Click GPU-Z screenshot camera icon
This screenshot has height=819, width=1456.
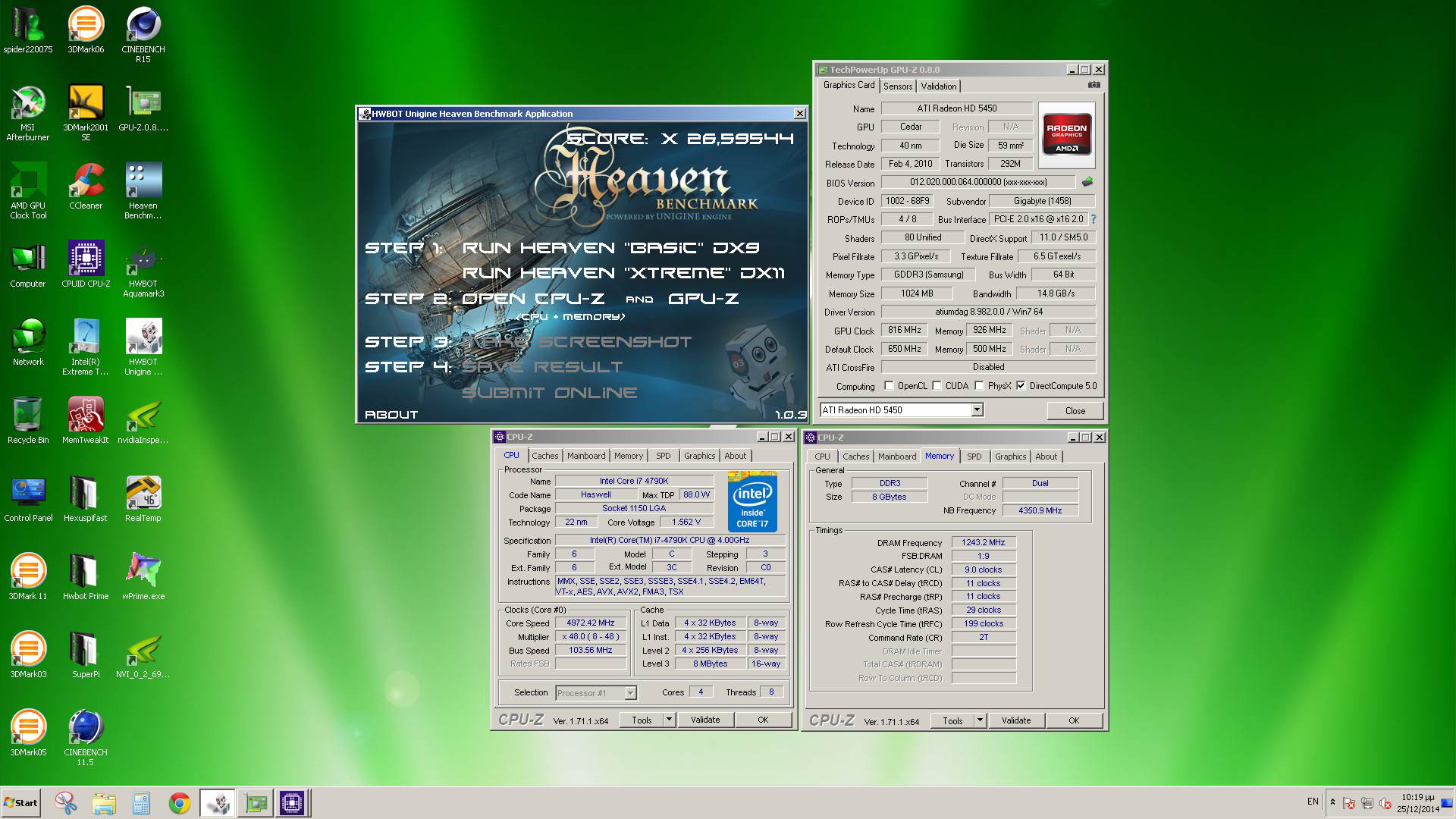click(1094, 85)
